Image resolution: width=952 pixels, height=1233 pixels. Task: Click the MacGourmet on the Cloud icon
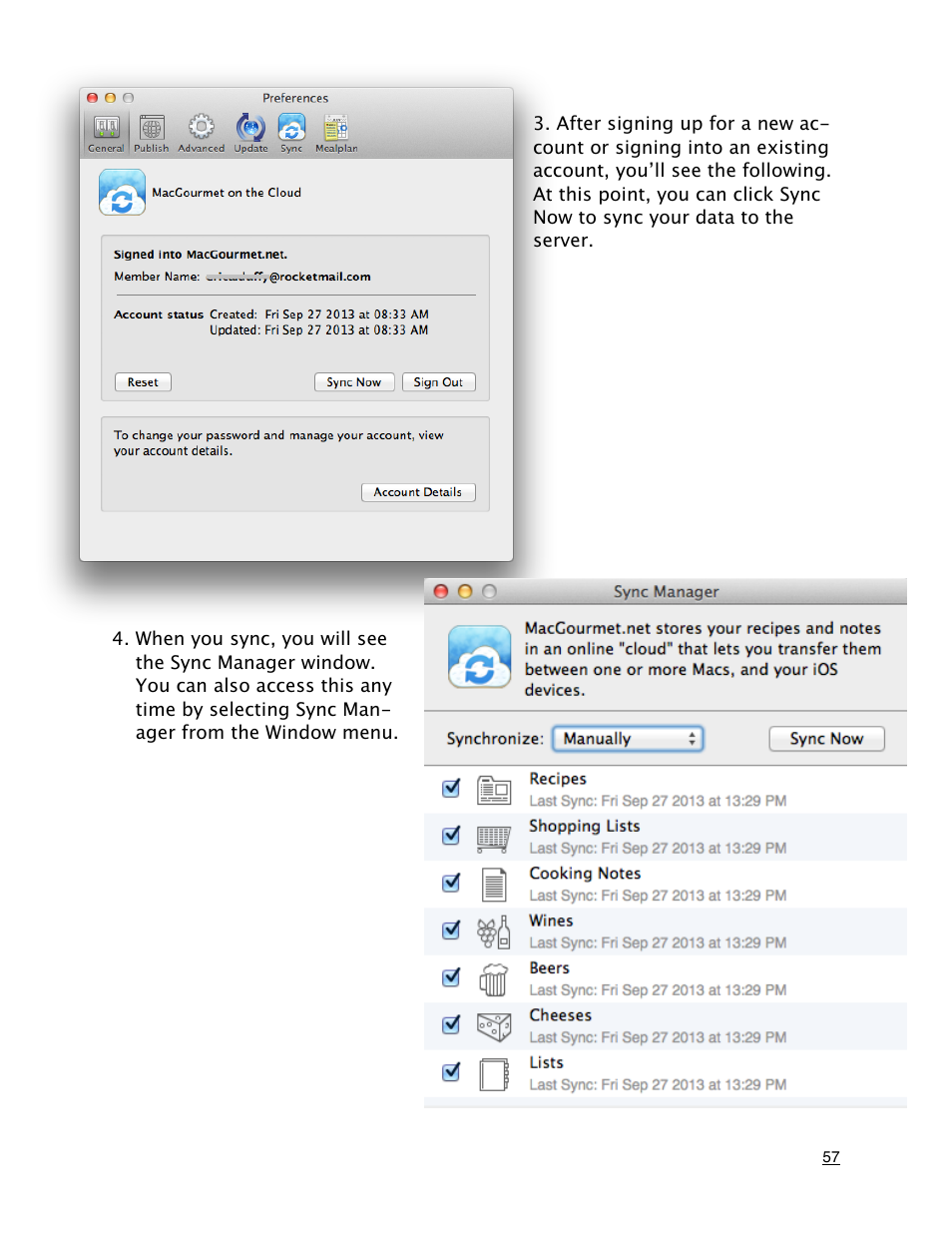tap(123, 193)
